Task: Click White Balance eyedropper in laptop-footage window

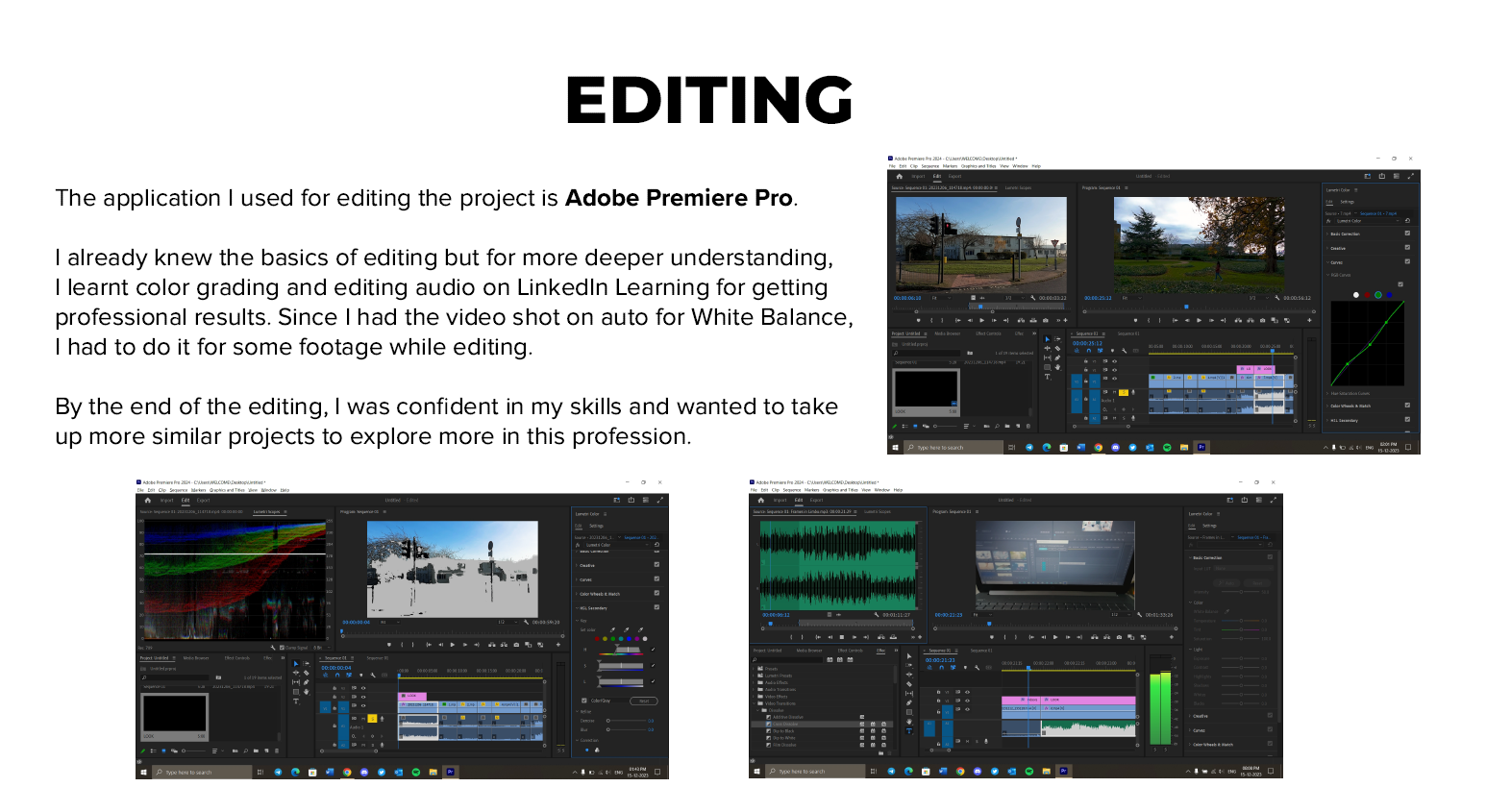Action: [1226, 611]
